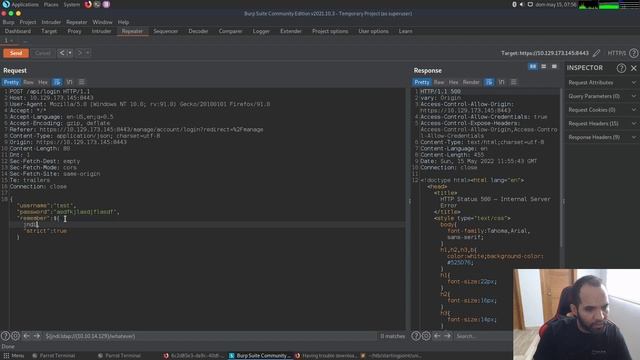
Task: Go to previous request with left arrow
Action: pos(62,53)
